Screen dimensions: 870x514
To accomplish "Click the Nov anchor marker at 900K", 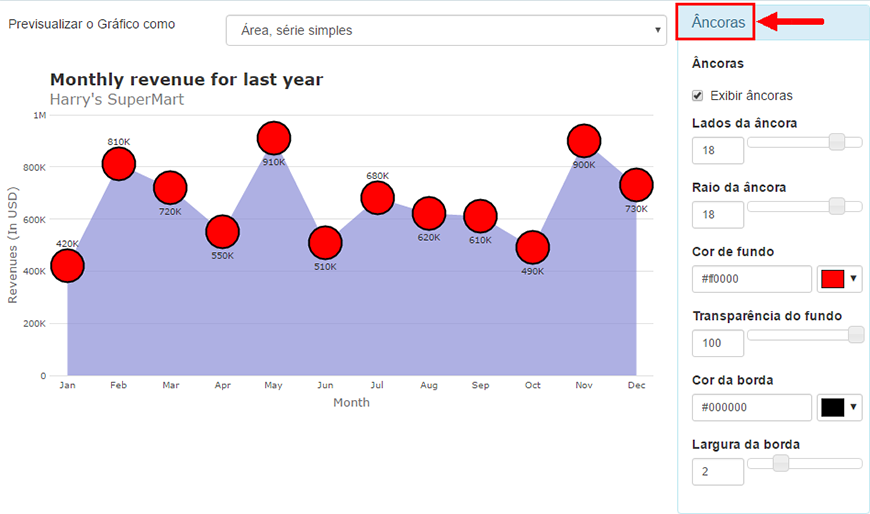I will 584,141.
